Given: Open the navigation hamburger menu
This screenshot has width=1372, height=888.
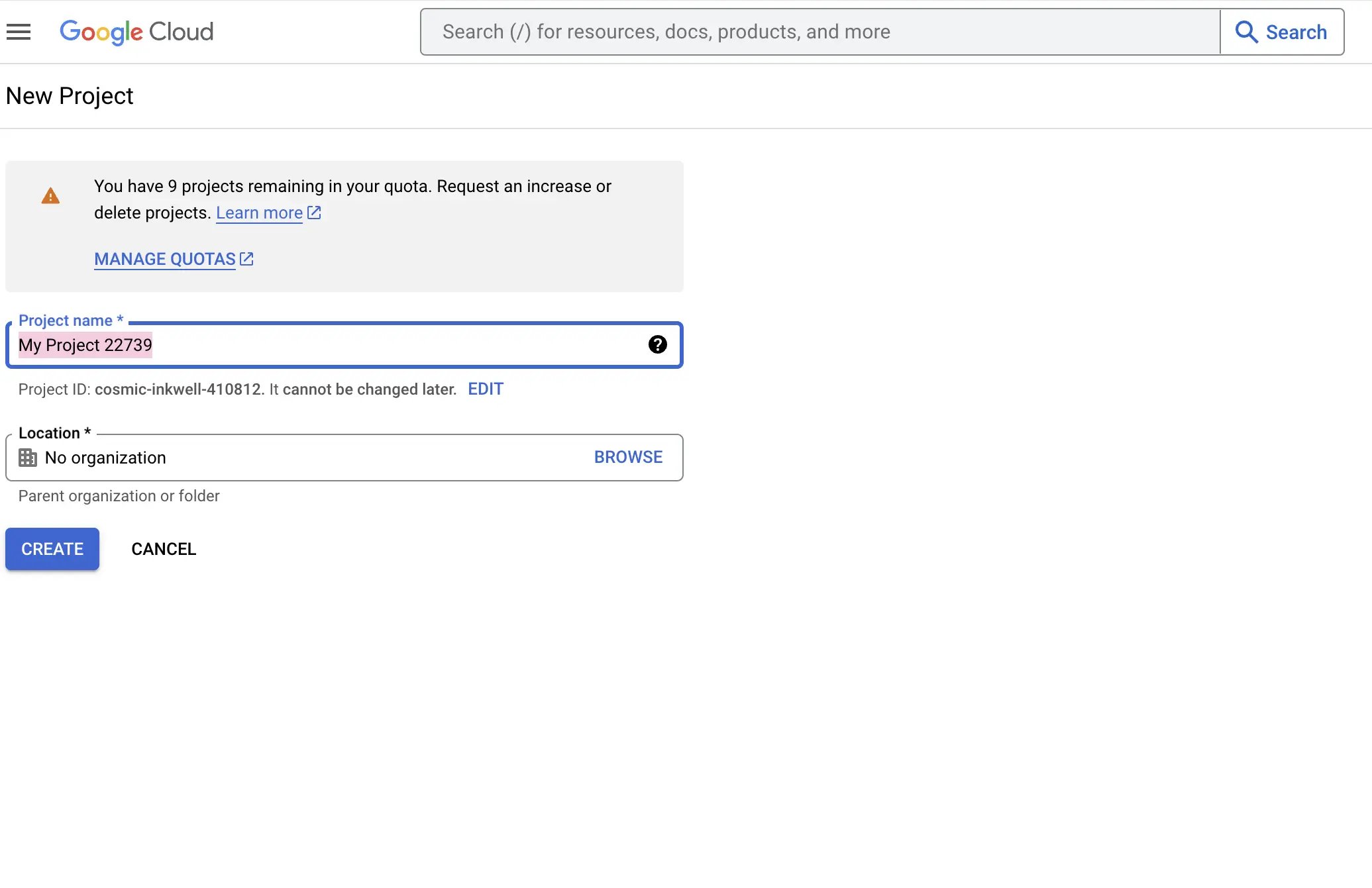Looking at the screenshot, I should pos(18,31).
